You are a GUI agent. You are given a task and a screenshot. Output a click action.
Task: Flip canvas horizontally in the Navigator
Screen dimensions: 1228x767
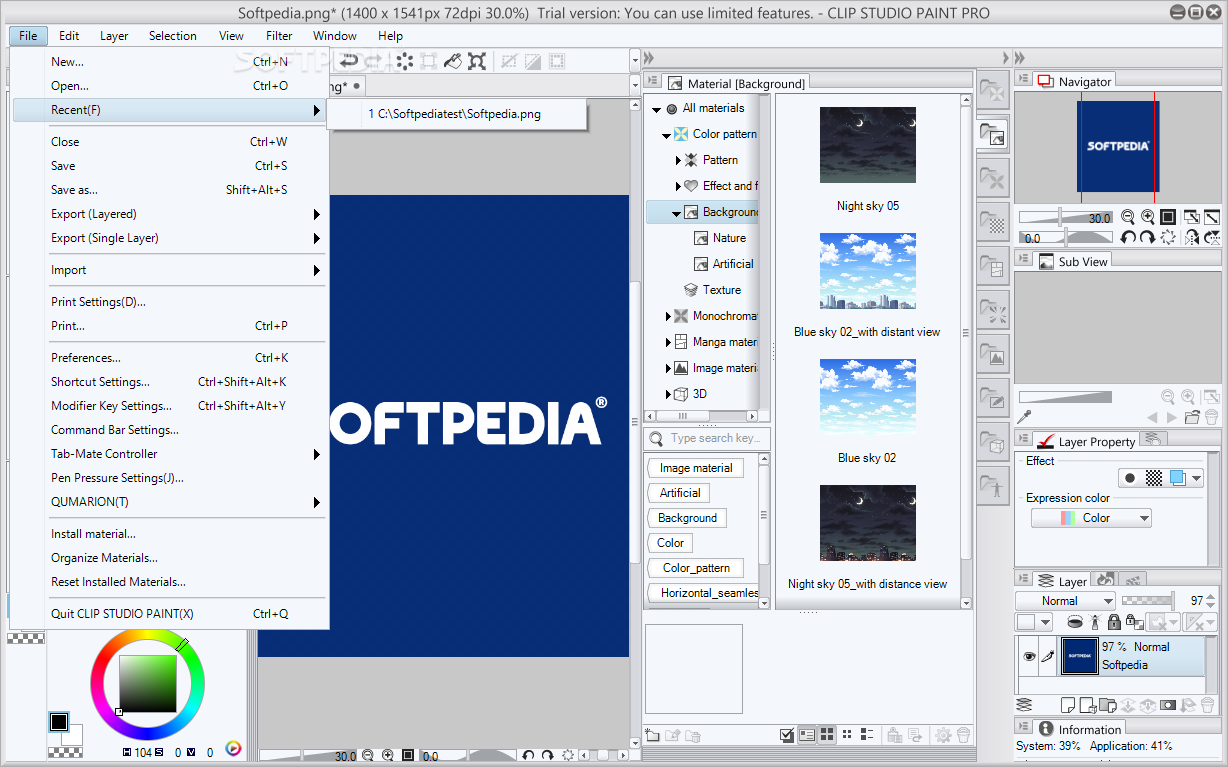pos(1192,238)
